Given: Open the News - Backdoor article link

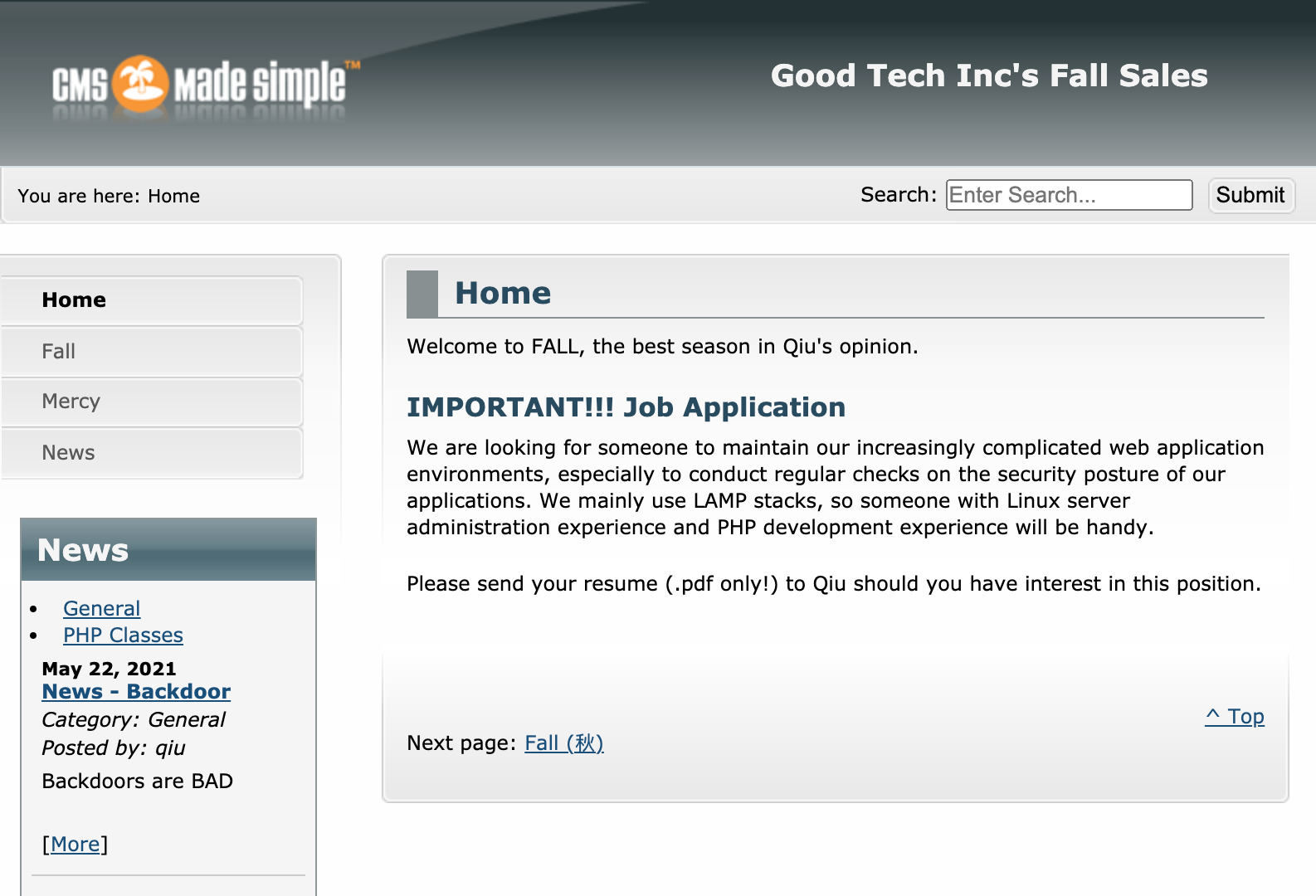Looking at the screenshot, I should (x=136, y=691).
